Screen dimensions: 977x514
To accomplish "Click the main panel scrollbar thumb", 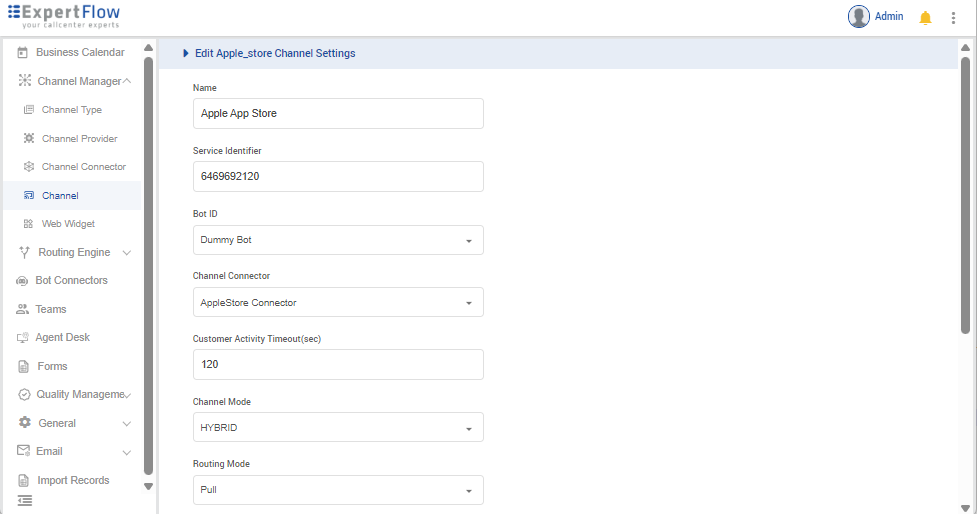I will [965, 195].
